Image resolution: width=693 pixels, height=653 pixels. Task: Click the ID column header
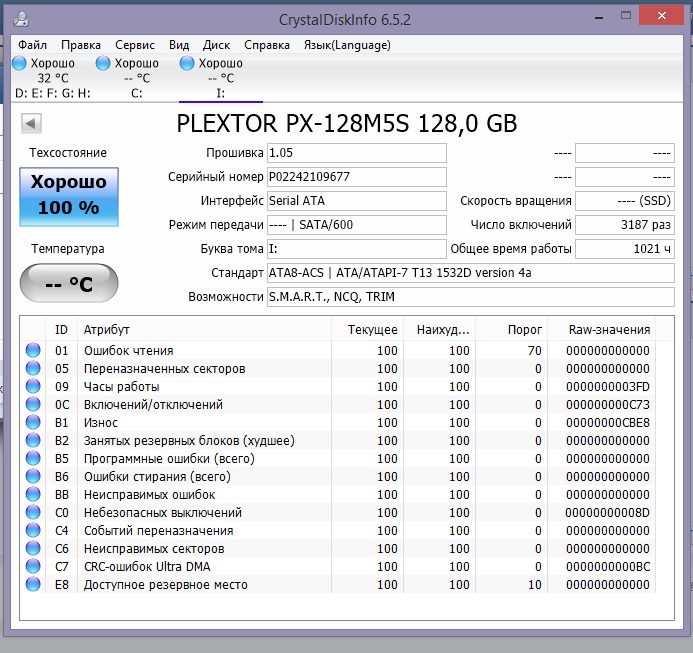click(x=61, y=330)
